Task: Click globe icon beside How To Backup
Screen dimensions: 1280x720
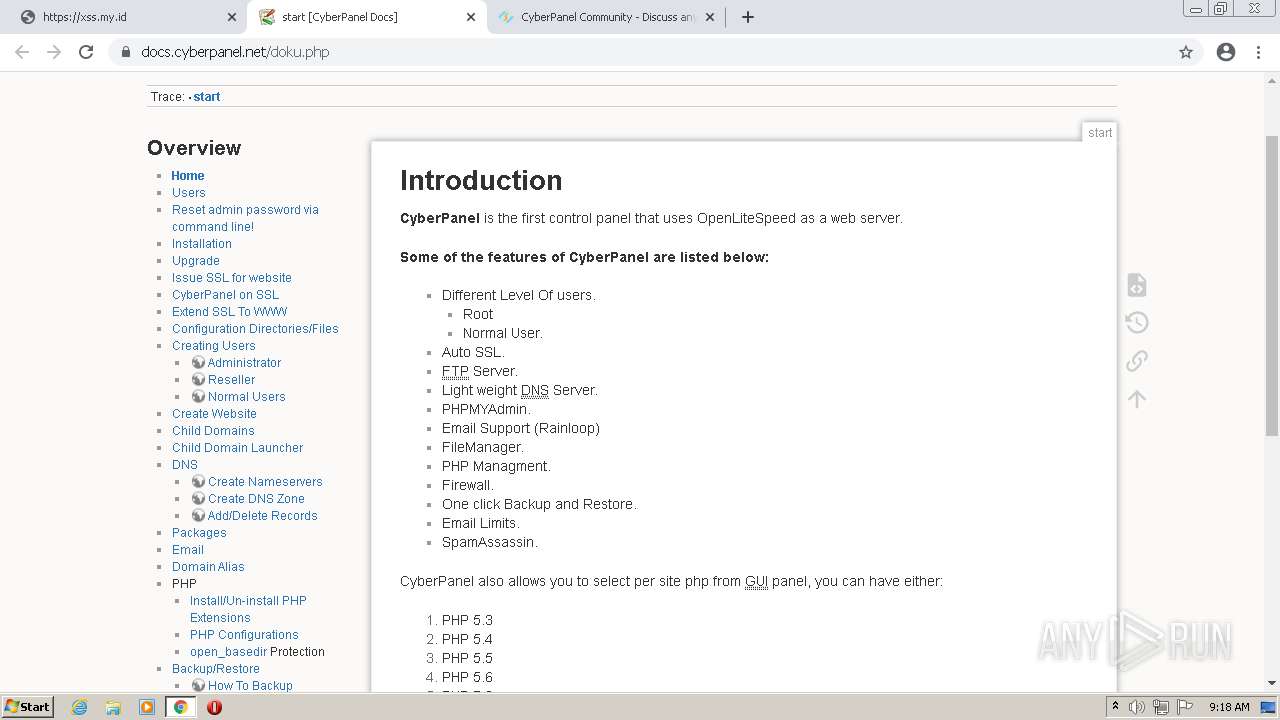Action: 198,685
